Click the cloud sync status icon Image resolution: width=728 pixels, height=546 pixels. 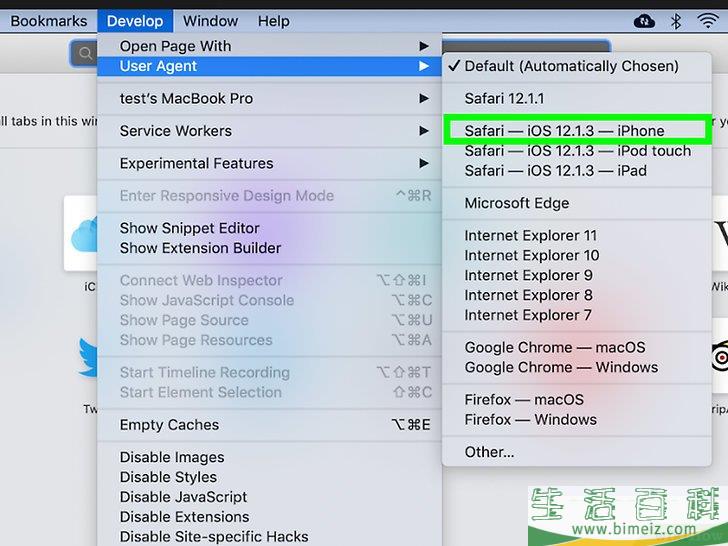[x=644, y=21]
